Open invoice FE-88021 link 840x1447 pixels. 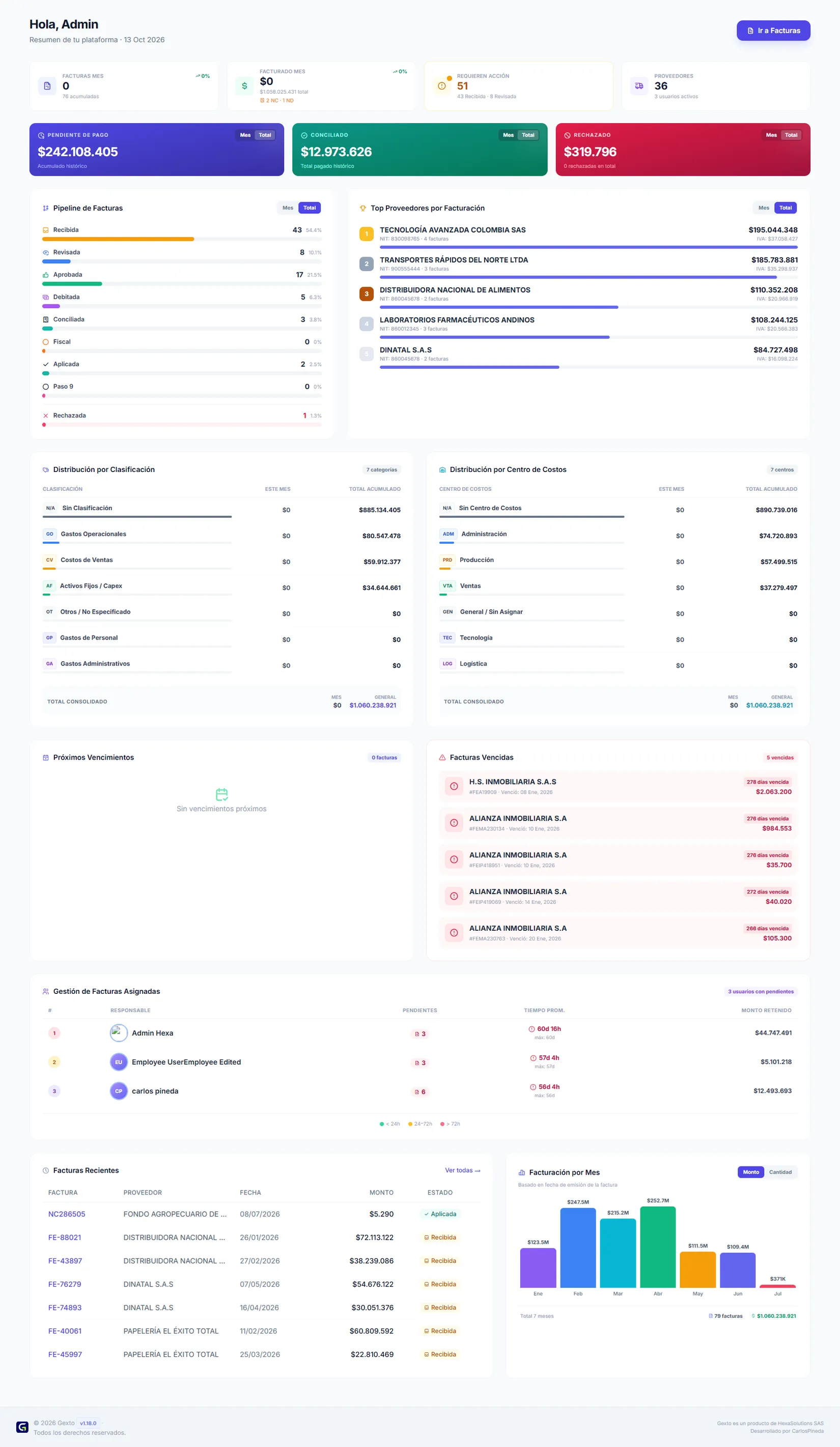pos(64,1237)
